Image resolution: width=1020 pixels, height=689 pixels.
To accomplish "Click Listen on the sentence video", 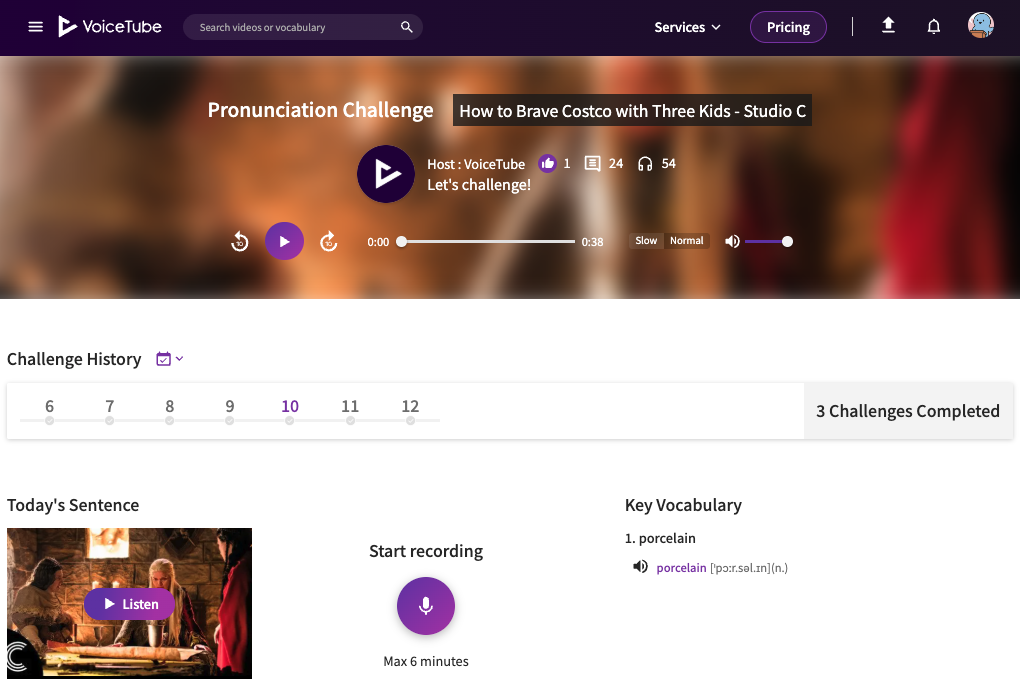I will [130, 604].
